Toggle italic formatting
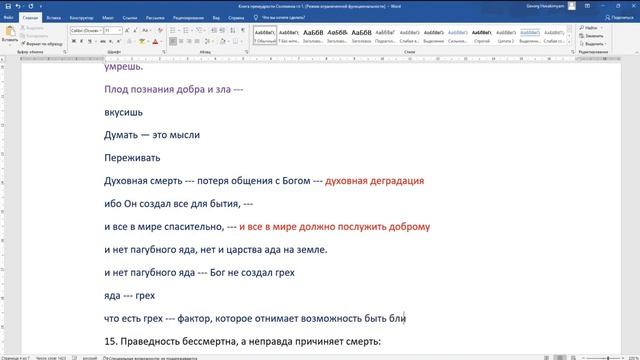Image resolution: width=640 pixels, height=360 pixels. point(82,41)
